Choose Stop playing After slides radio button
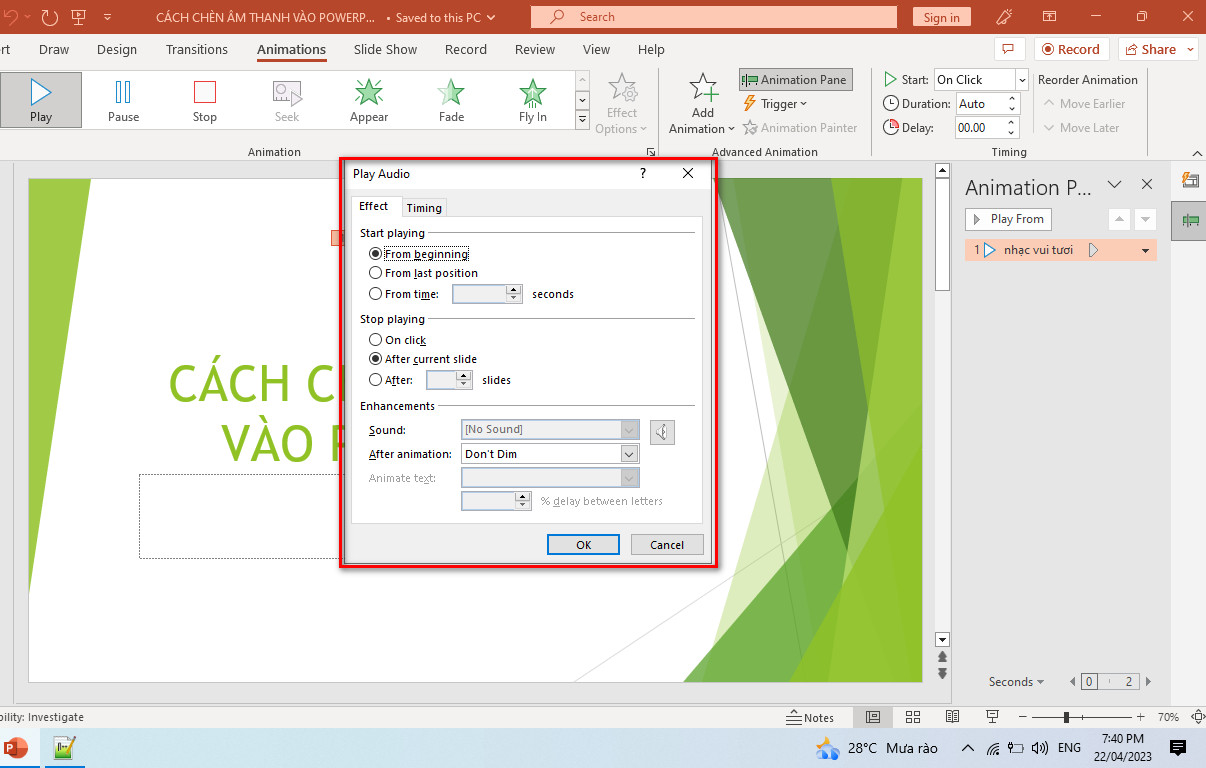The height and width of the screenshot is (768, 1206). pyautogui.click(x=375, y=380)
